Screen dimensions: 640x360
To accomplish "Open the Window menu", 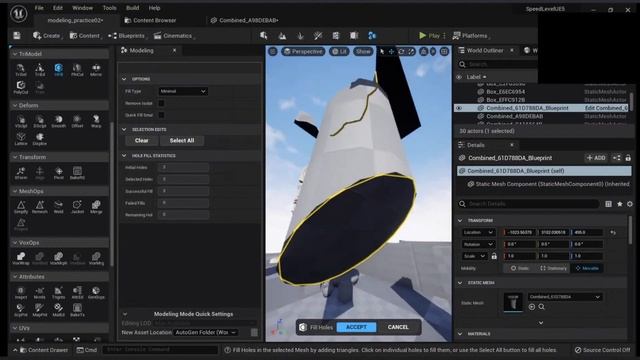I will 82,8.
